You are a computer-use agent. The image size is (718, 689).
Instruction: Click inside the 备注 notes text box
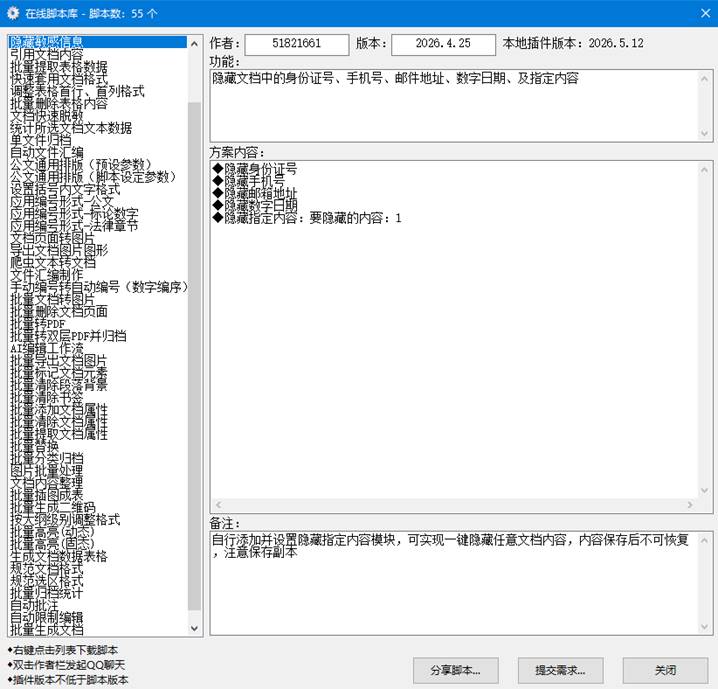point(453,583)
